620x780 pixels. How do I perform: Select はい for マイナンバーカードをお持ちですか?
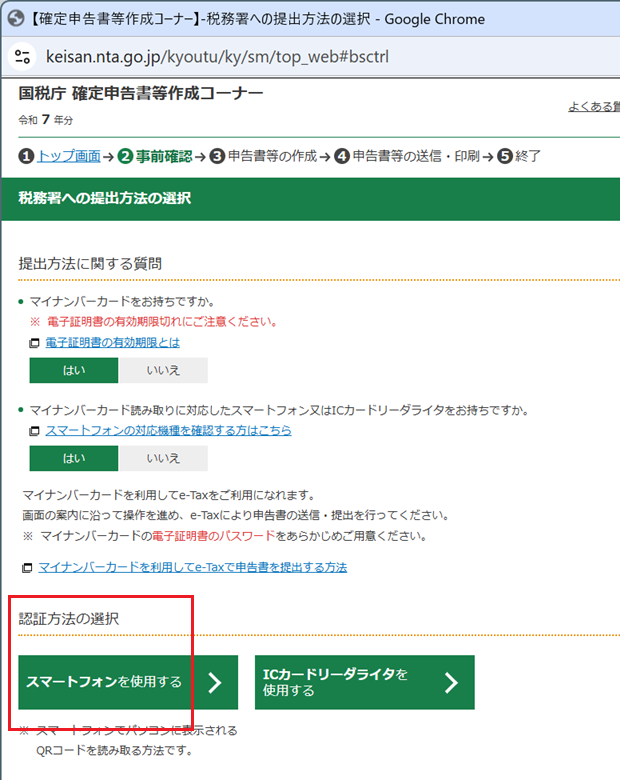pos(74,370)
